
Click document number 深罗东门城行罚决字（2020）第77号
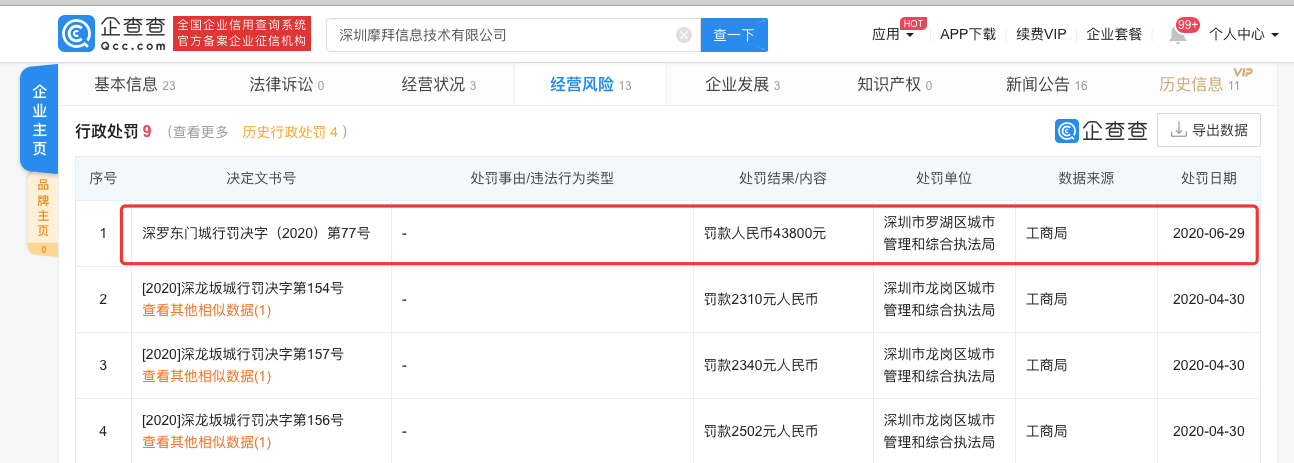coord(256,233)
